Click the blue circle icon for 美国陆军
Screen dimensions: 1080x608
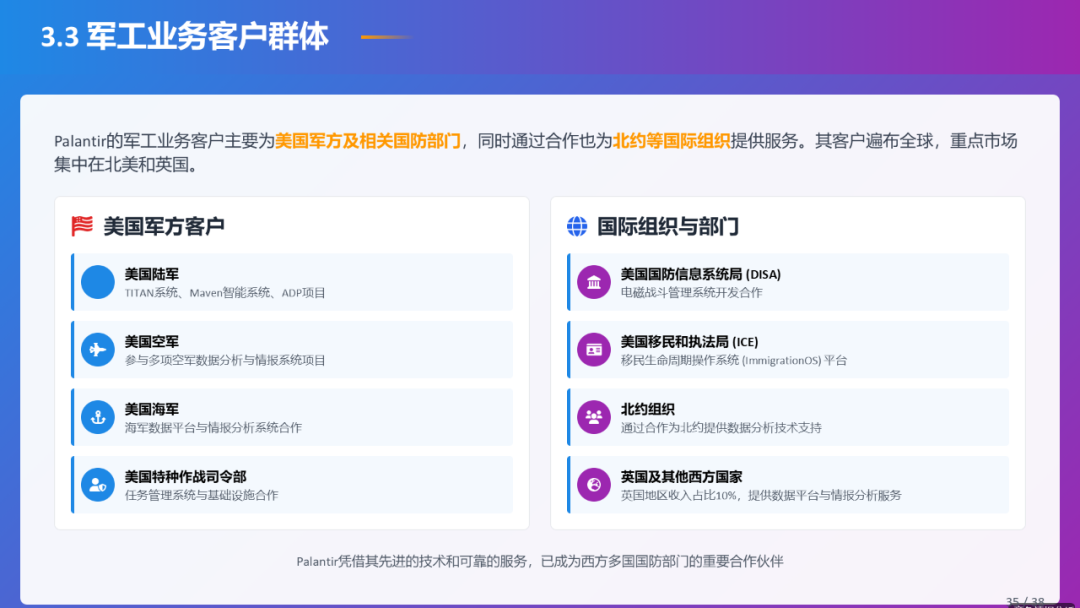98,282
